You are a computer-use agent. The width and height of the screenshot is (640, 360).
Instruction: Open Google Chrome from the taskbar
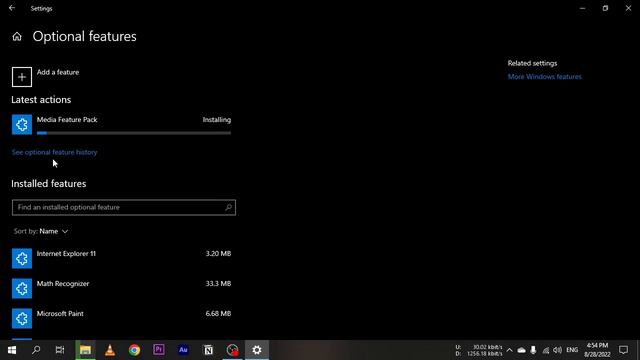(x=134, y=350)
